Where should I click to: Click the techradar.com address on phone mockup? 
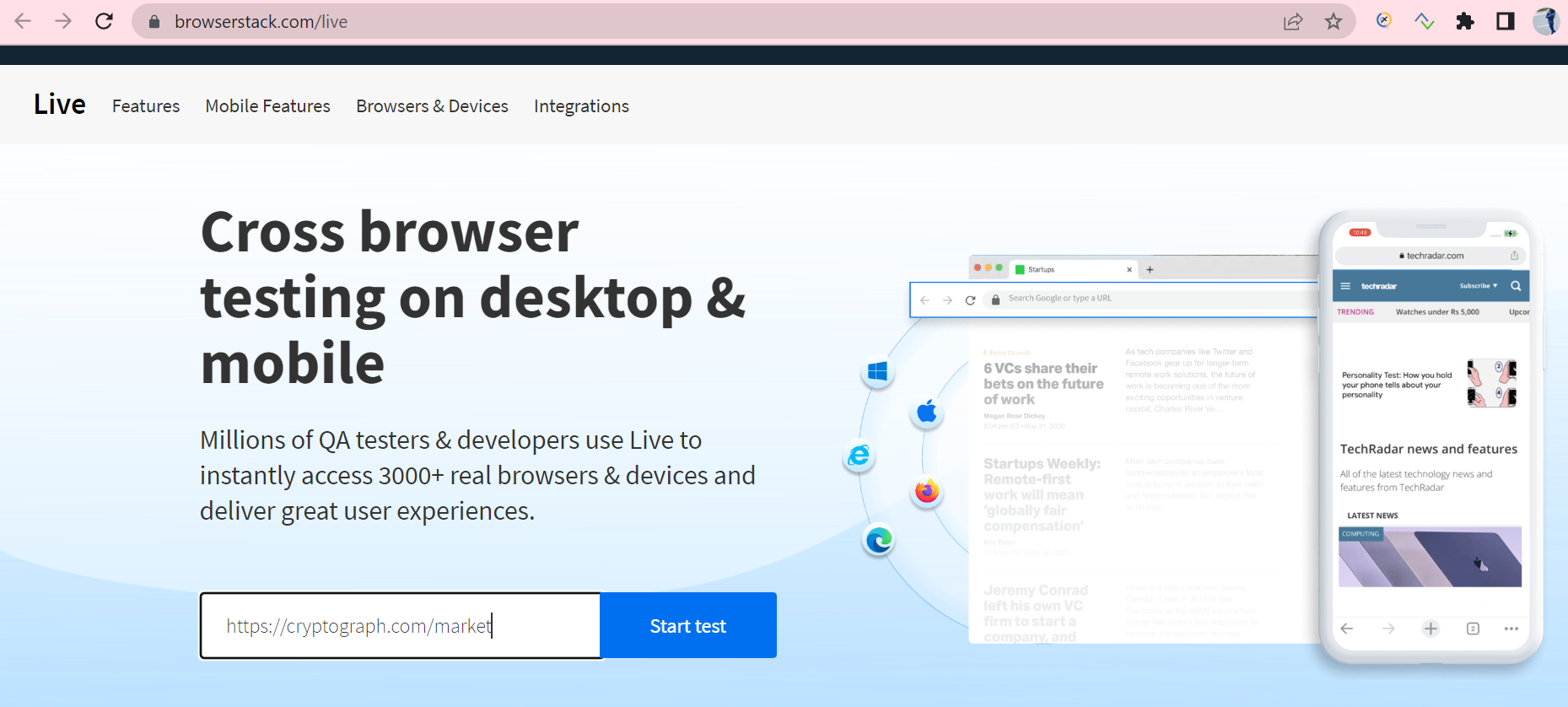tap(1431, 256)
